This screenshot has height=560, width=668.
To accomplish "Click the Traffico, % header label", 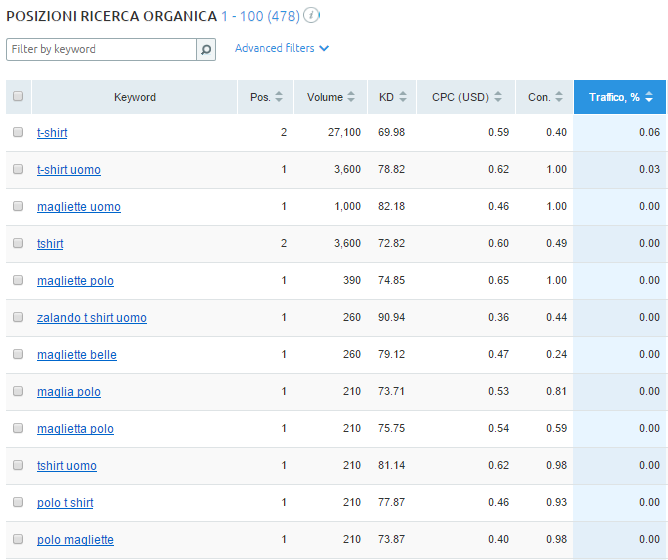I will point(614,97).
